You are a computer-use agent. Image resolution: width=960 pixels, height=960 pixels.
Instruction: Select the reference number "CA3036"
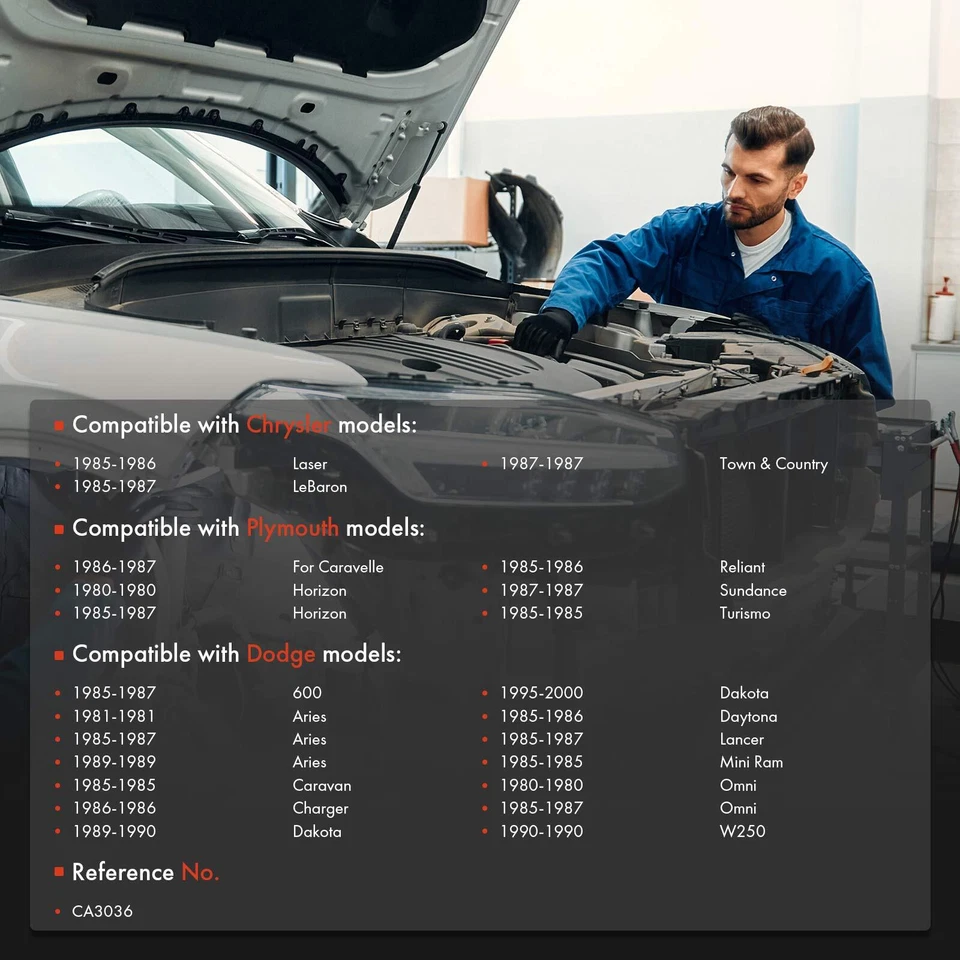(x=102, y=911)
